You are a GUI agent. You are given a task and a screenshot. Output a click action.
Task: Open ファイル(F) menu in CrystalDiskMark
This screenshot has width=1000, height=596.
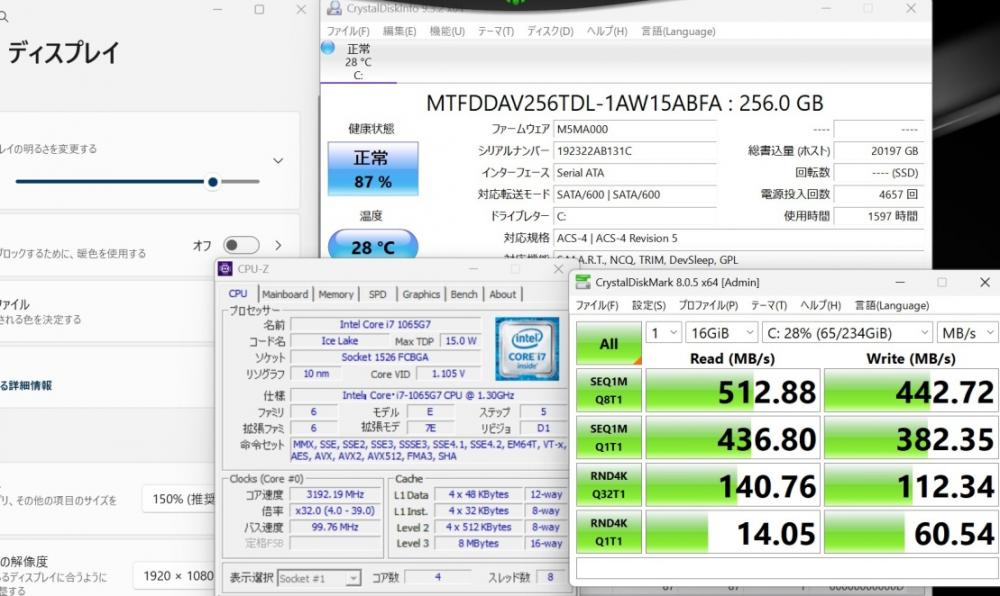597,305
